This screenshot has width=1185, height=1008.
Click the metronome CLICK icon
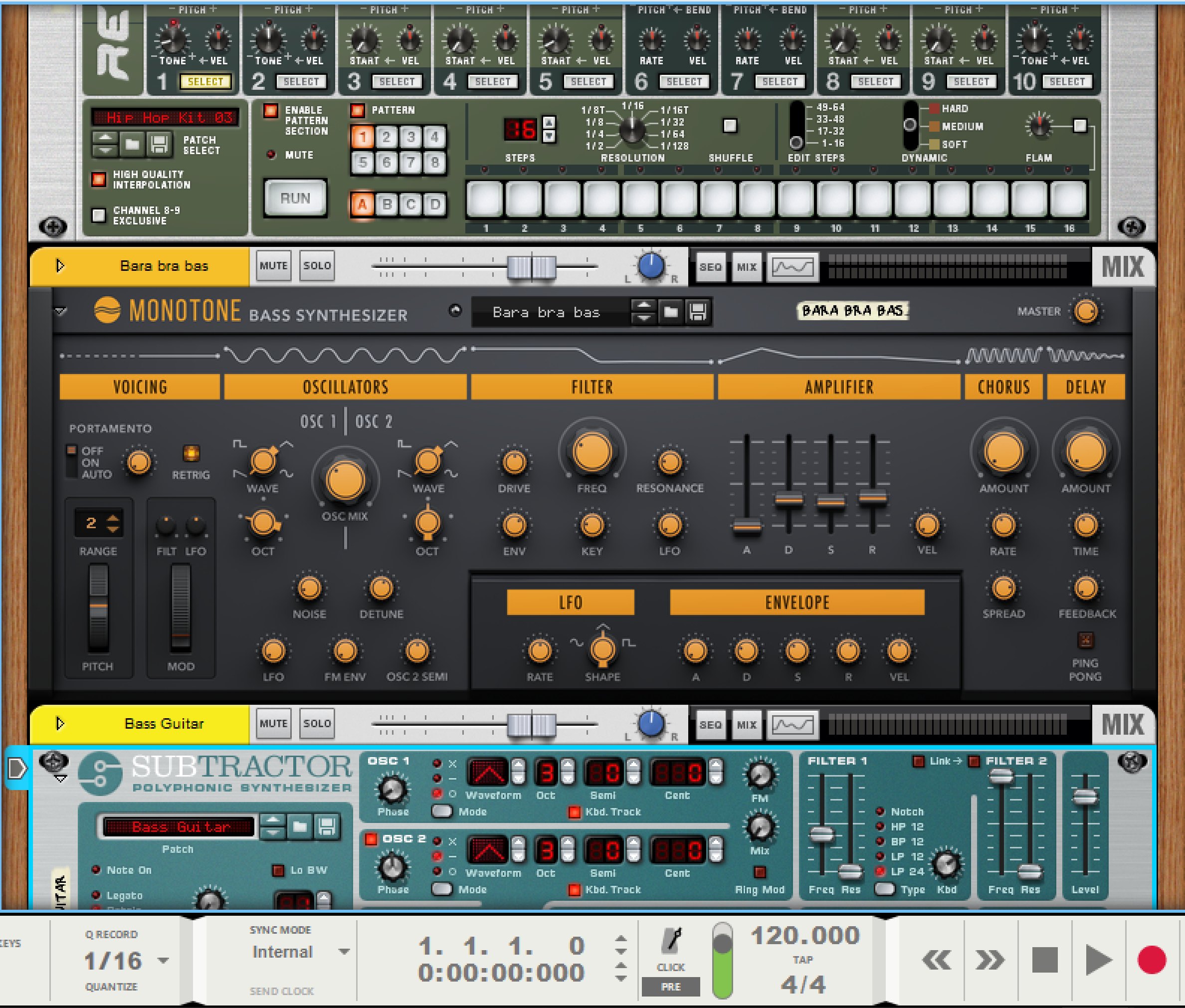click(671, 941)
